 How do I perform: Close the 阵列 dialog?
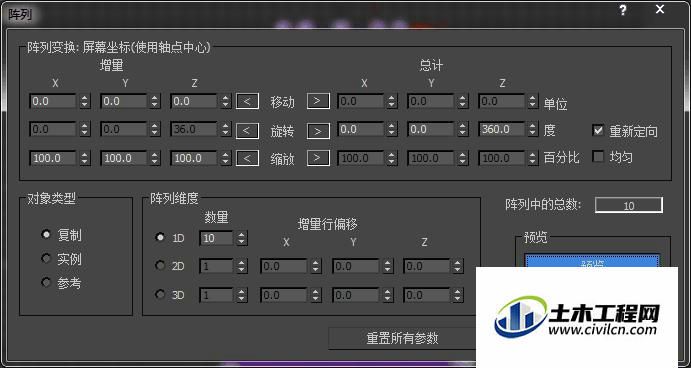pyautogui.click(x=660, y=9)
